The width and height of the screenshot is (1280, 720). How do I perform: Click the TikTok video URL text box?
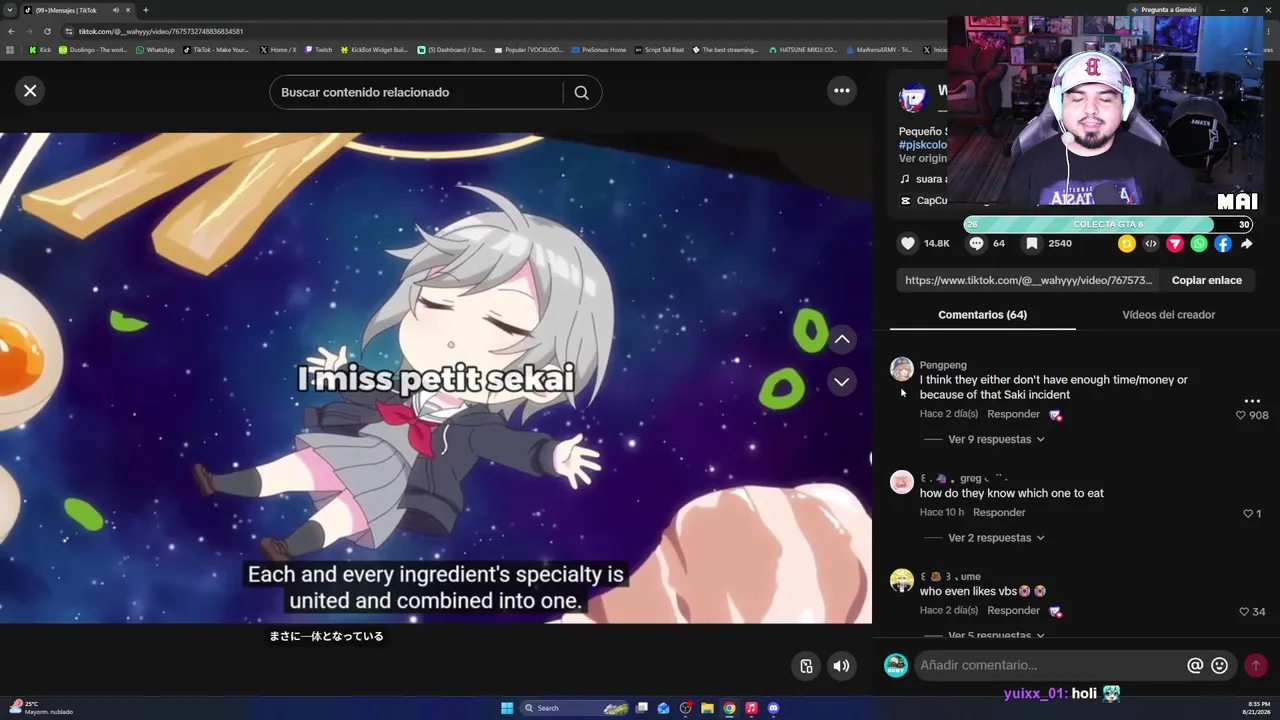[x=1029, y=280]
